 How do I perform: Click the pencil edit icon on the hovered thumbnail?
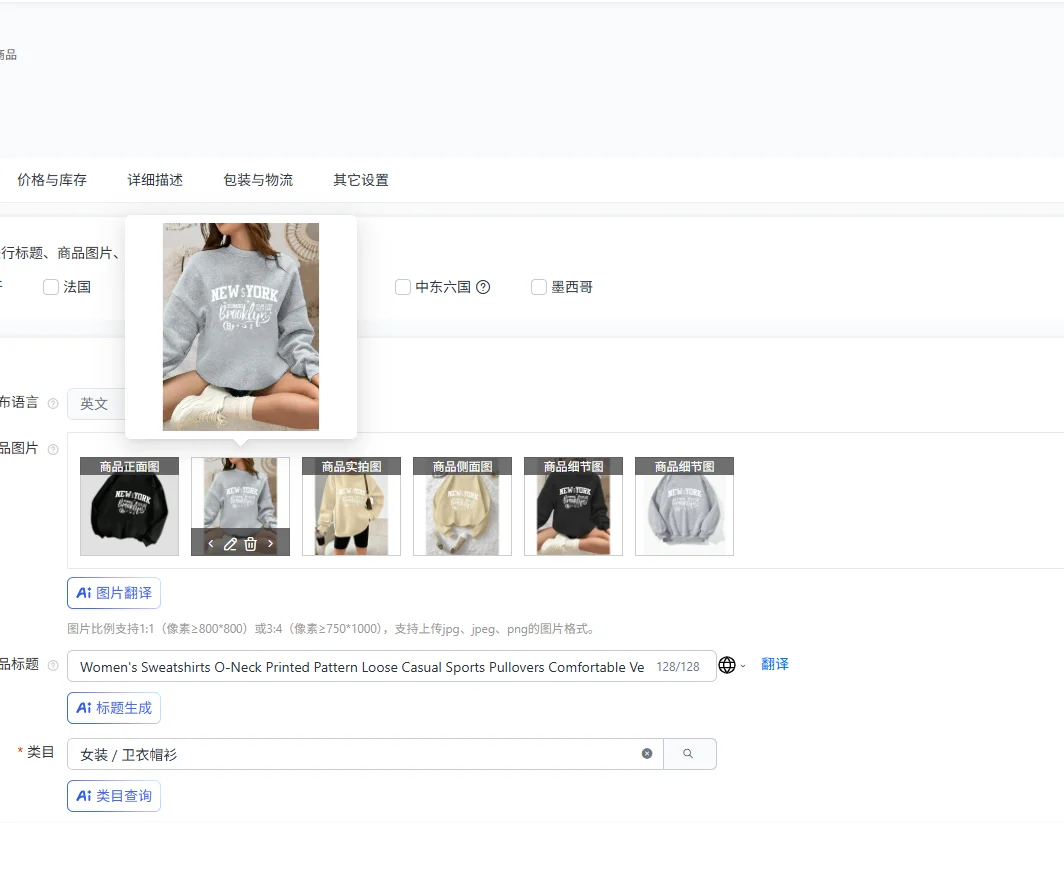click(x=231, y=544)
